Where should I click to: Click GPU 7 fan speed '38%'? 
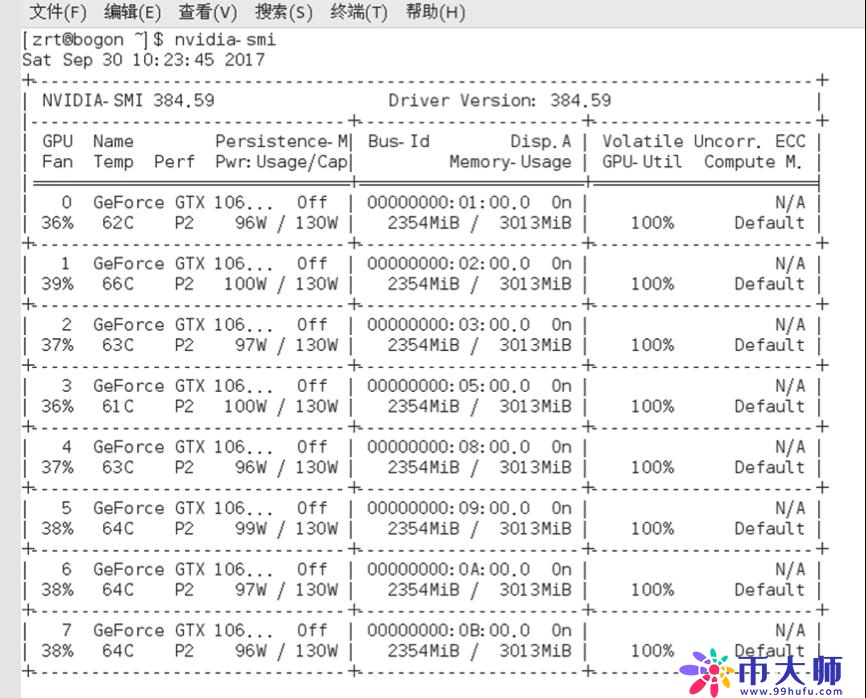(57, 651)
